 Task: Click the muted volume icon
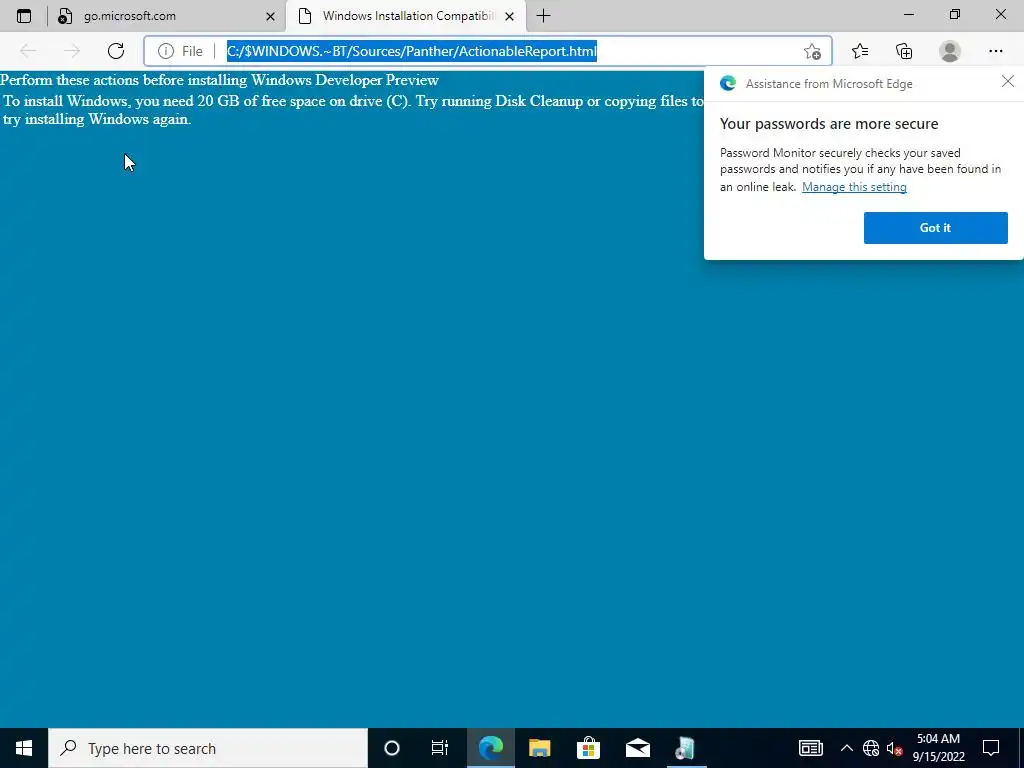[894, 748]
